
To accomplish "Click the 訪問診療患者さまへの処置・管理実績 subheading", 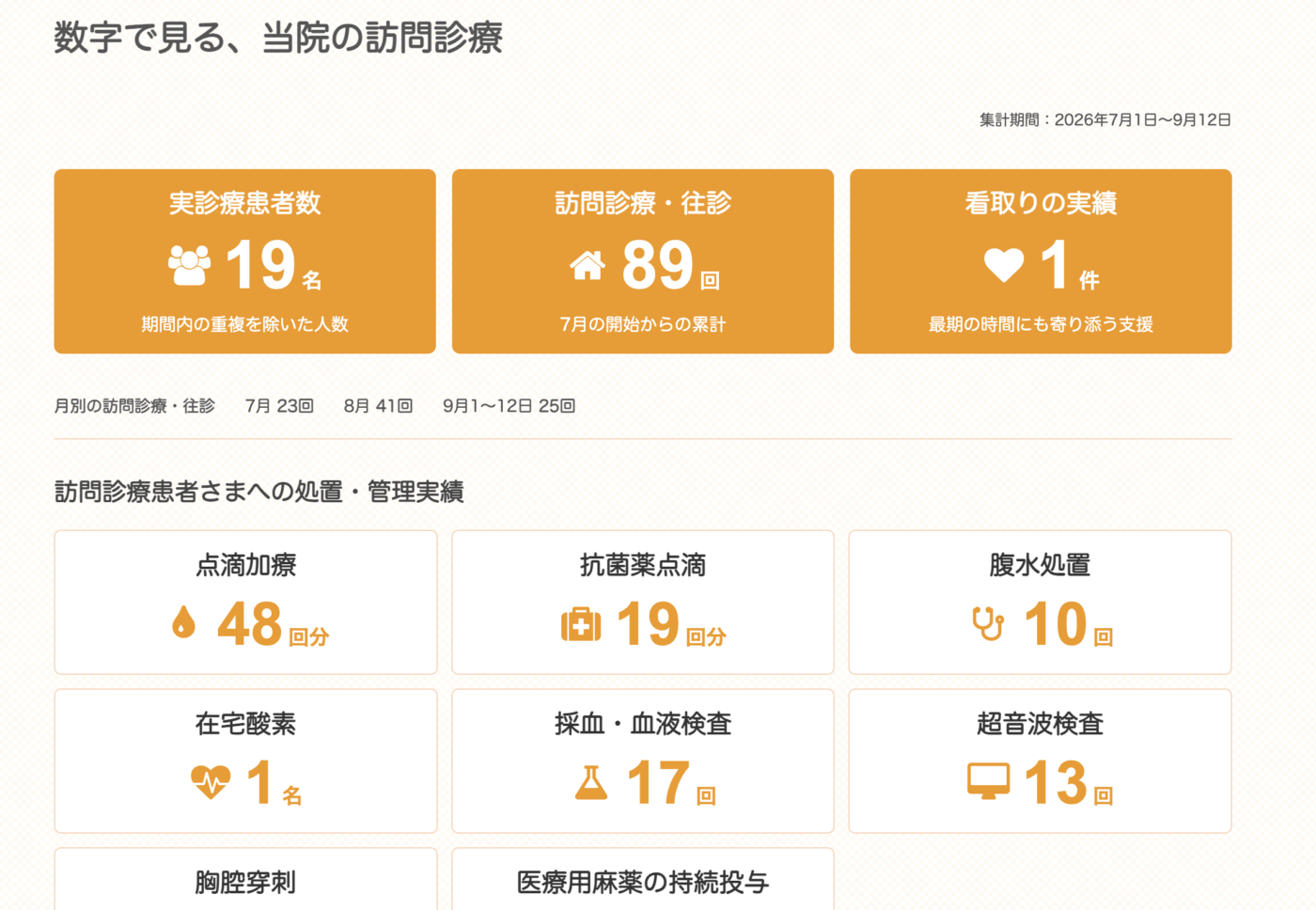I will pyautogui.click(x=259, y=492).
